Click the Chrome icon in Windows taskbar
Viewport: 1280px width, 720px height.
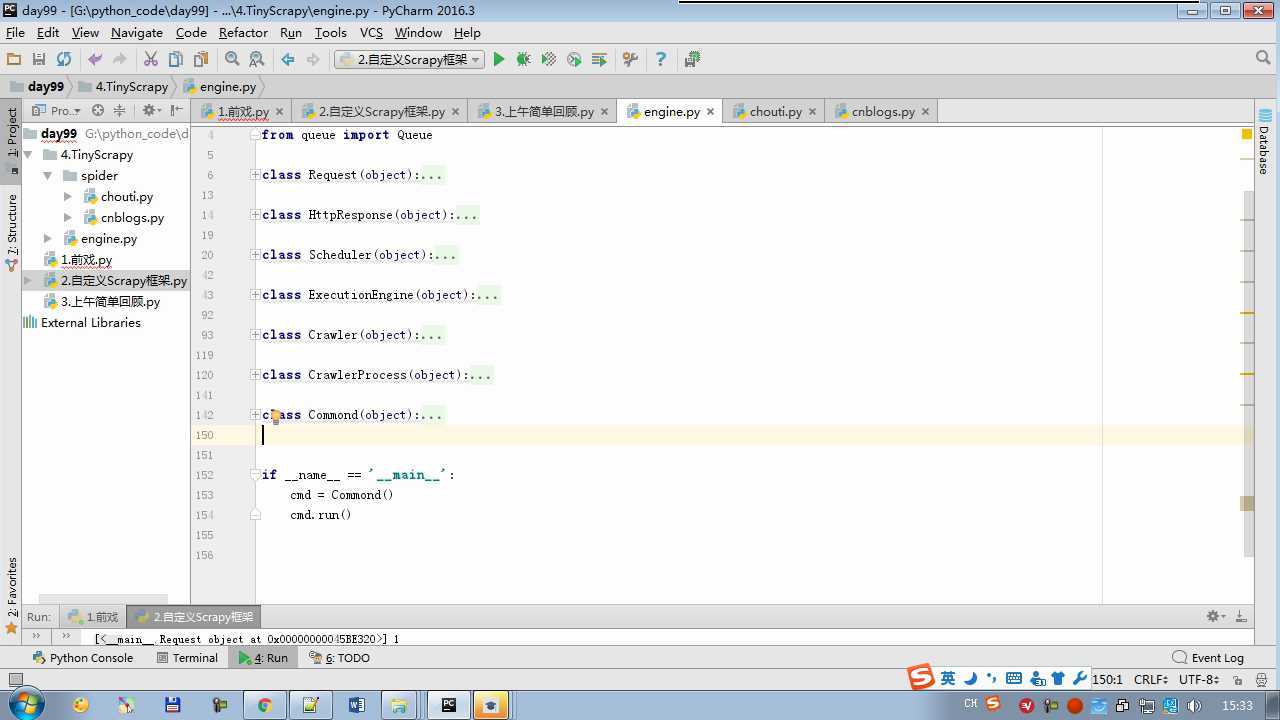(x=264, y=705)
